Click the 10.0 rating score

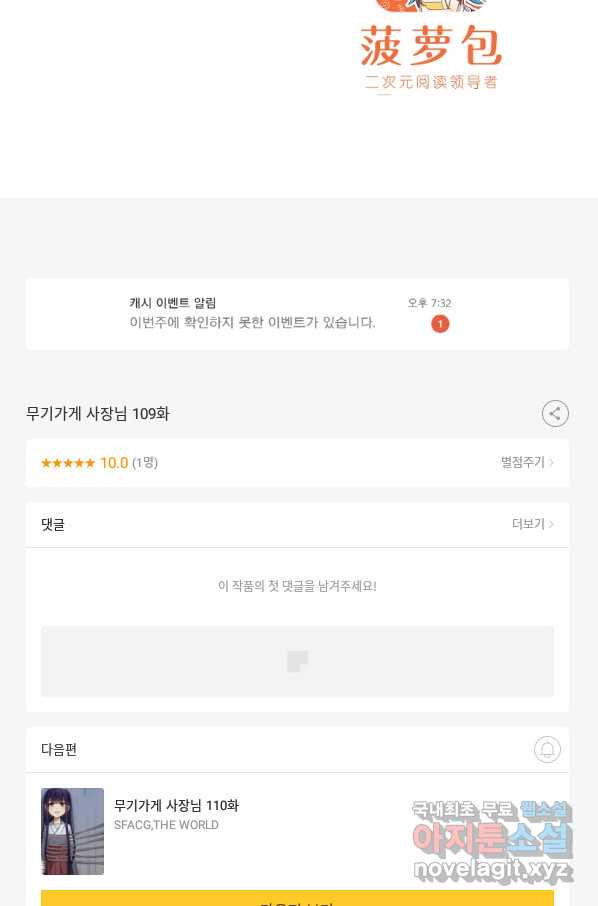(114, 463)
